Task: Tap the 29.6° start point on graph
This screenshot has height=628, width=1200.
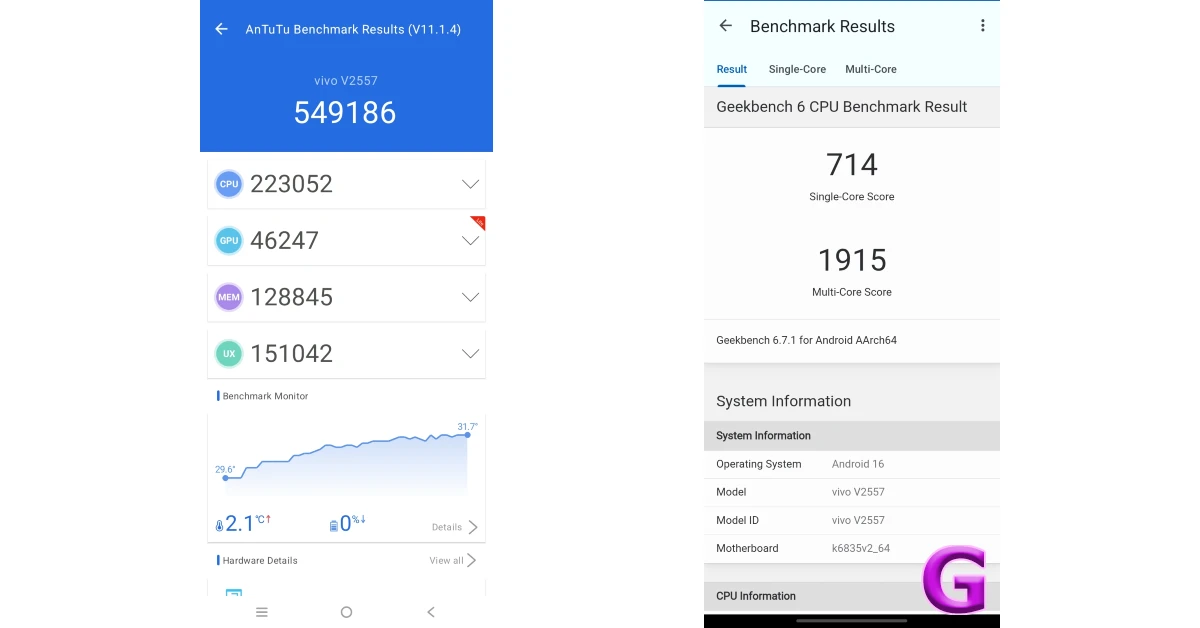Action: coord(225,478)
